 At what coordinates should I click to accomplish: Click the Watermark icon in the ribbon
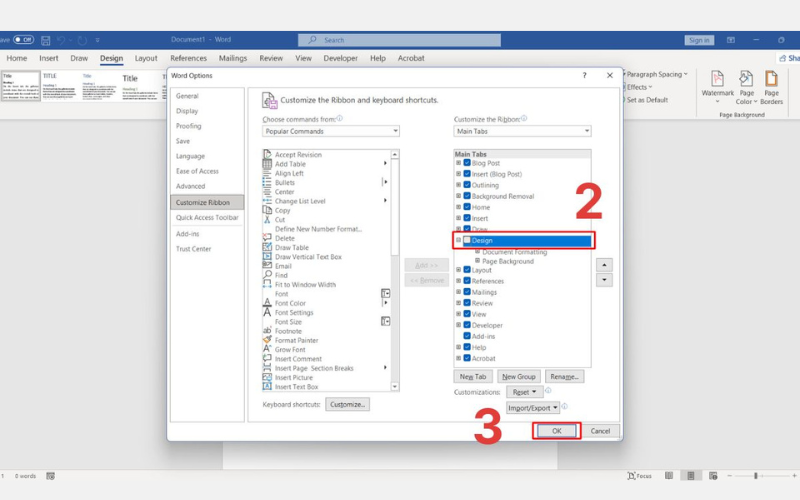717,80
